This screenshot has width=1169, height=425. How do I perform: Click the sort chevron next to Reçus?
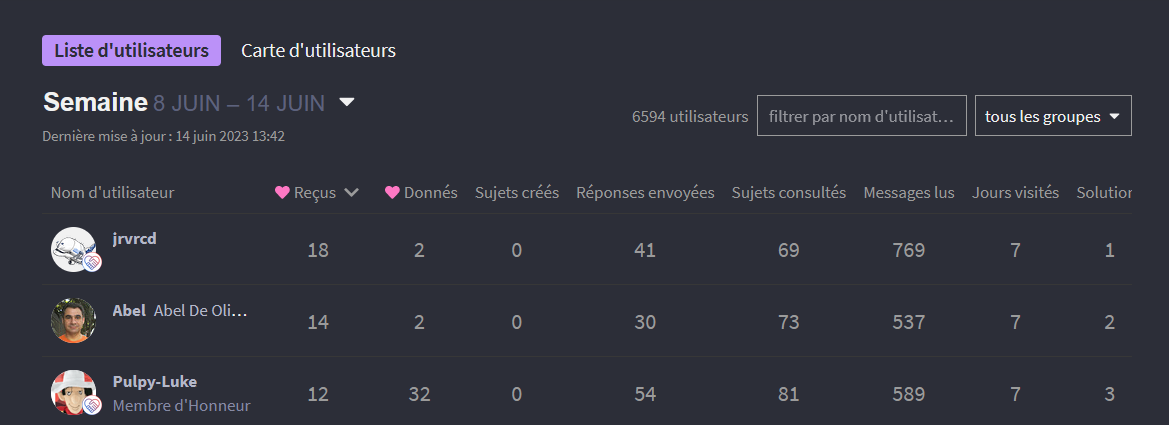pyautogui.click(x=351, y=192)
